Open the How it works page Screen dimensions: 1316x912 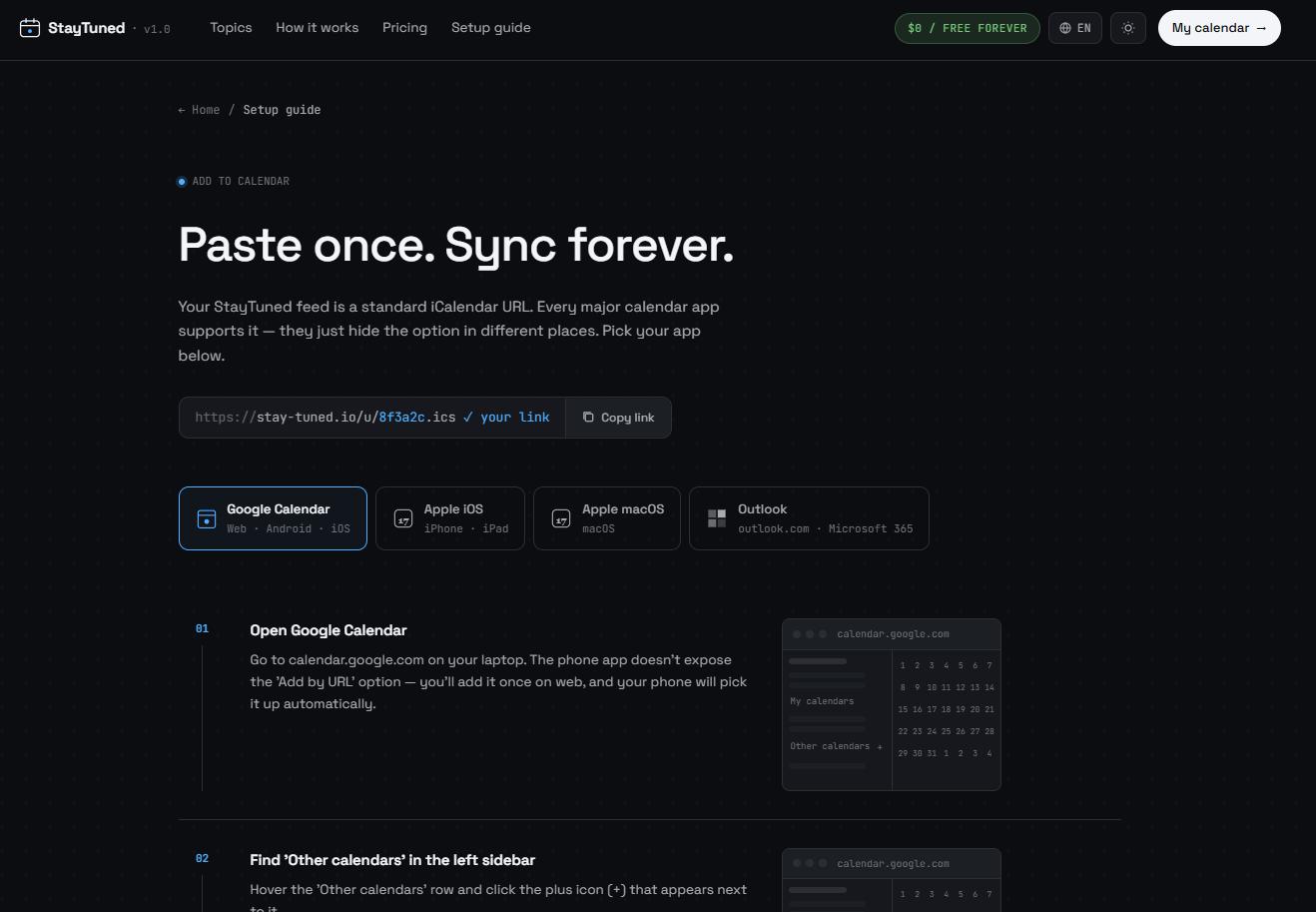click(x=318, y=28)
